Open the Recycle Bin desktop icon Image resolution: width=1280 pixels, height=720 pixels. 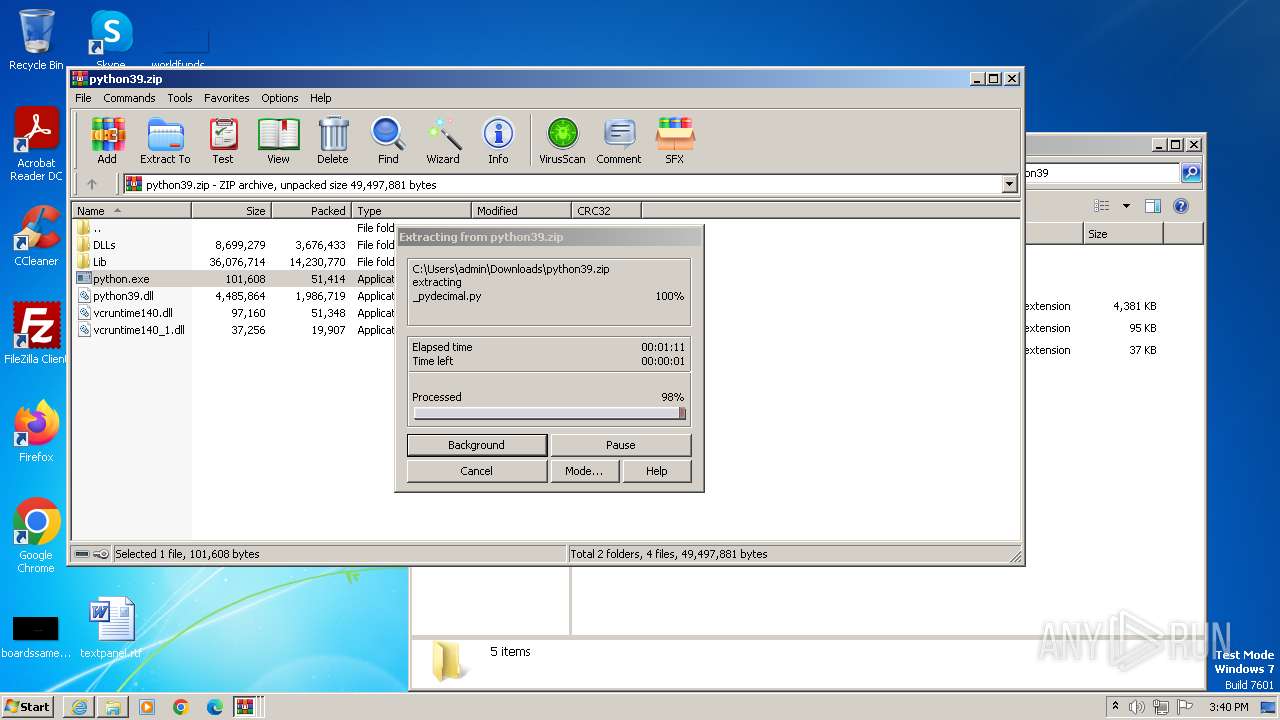(x=36, y=40)
